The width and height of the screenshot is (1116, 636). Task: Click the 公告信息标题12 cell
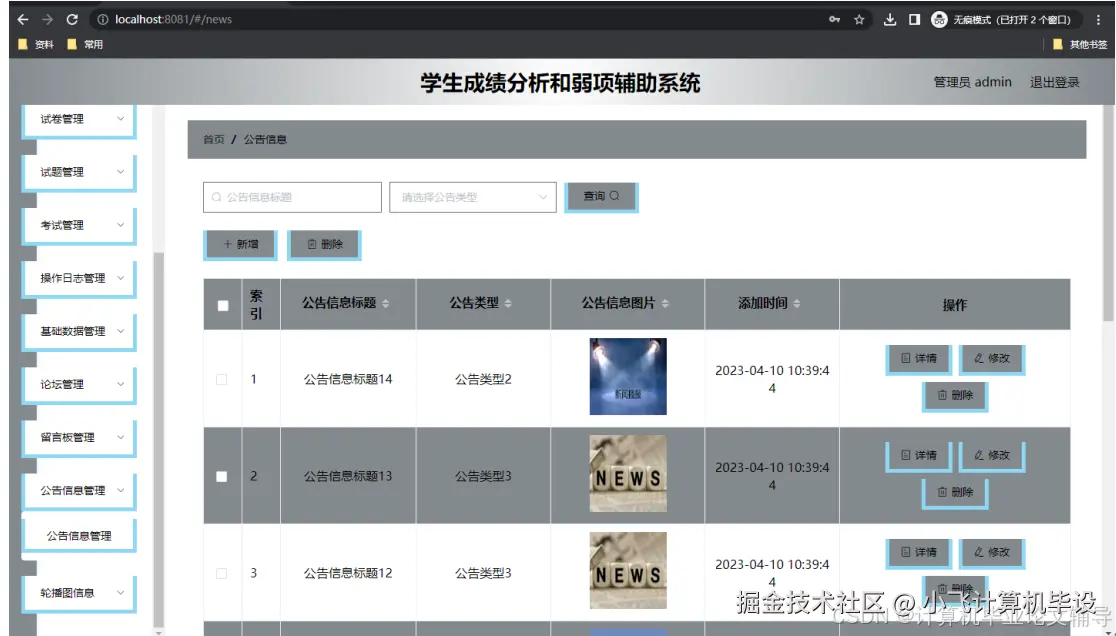(348, 573)
